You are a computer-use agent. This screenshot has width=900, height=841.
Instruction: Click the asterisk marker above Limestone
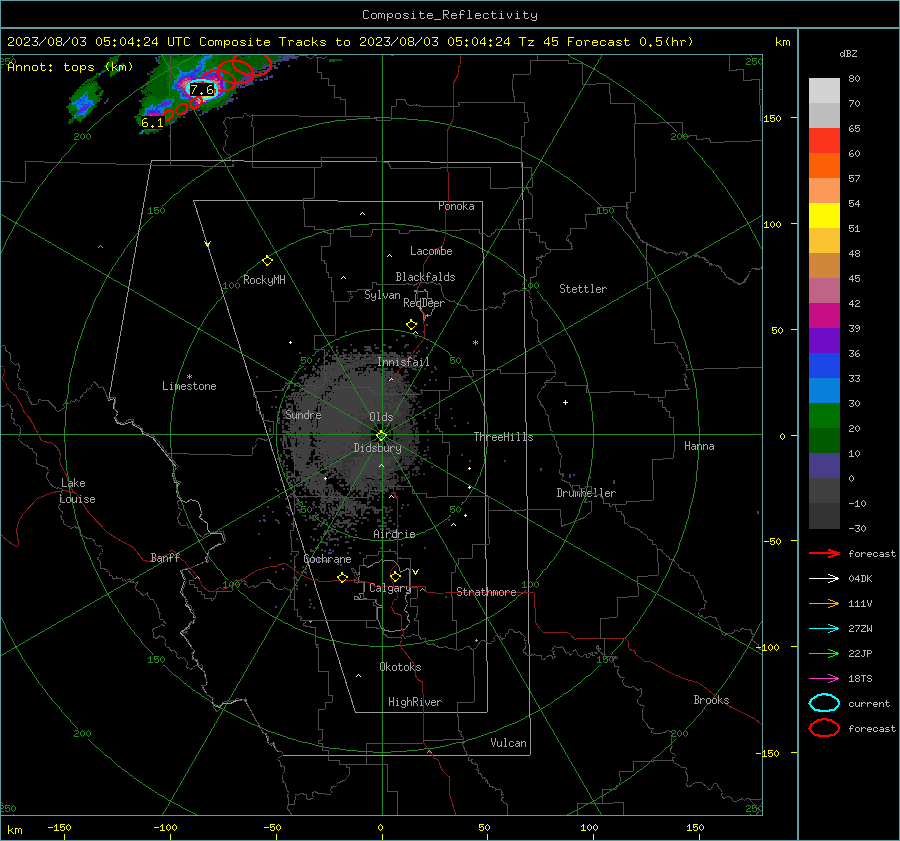(189, 377)
